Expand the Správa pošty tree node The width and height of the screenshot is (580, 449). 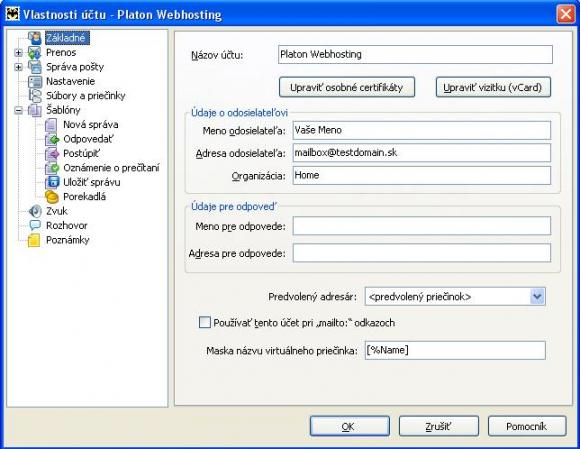point(18,67)
